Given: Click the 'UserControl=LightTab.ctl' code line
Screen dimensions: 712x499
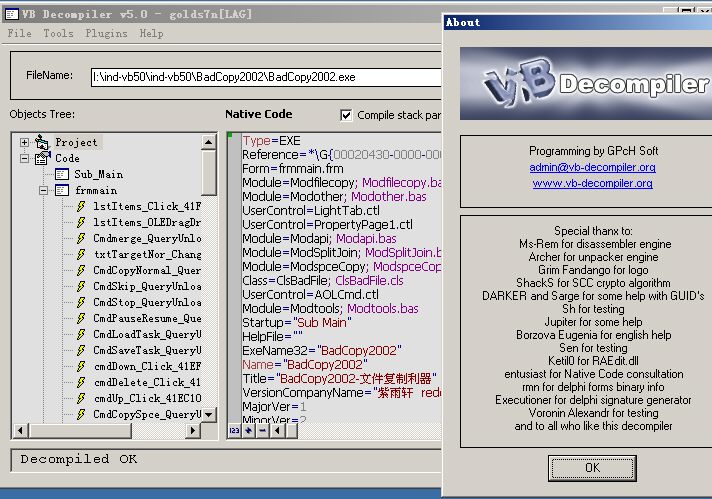Looking at the screenshot, I should click(311, 211).
